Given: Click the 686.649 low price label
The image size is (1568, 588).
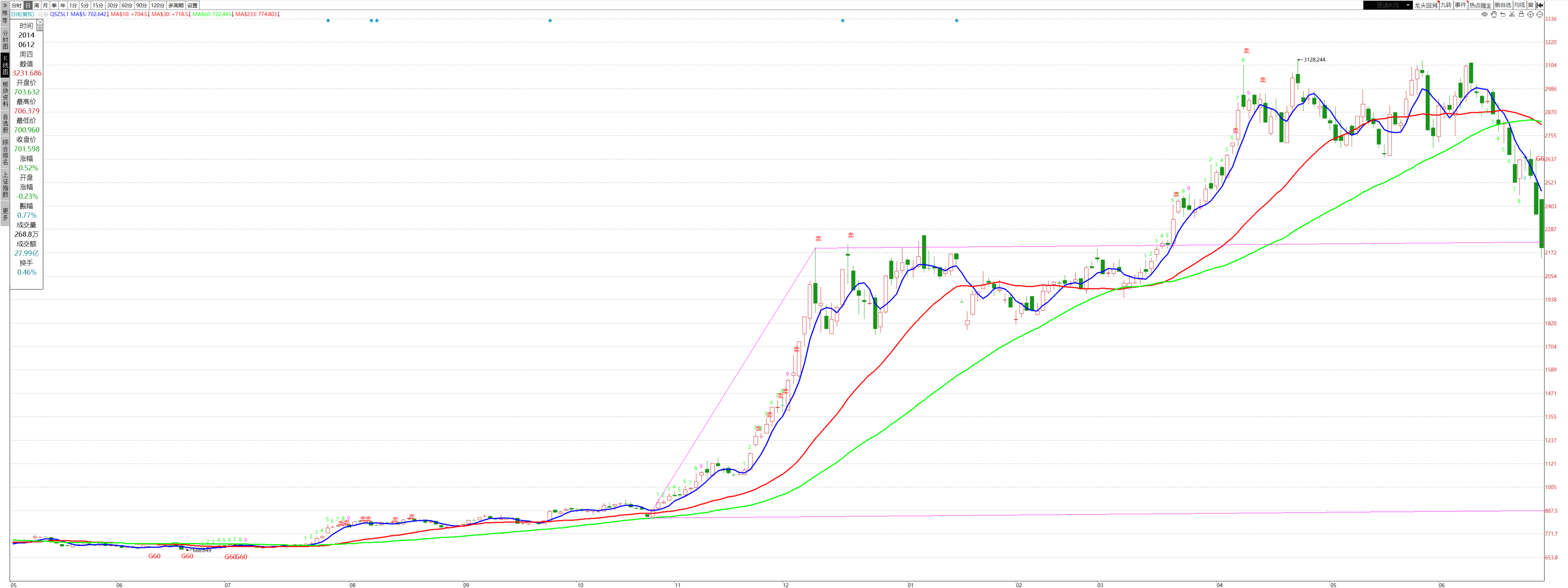Looking at the screenshot, I should (x=202, y=550).
